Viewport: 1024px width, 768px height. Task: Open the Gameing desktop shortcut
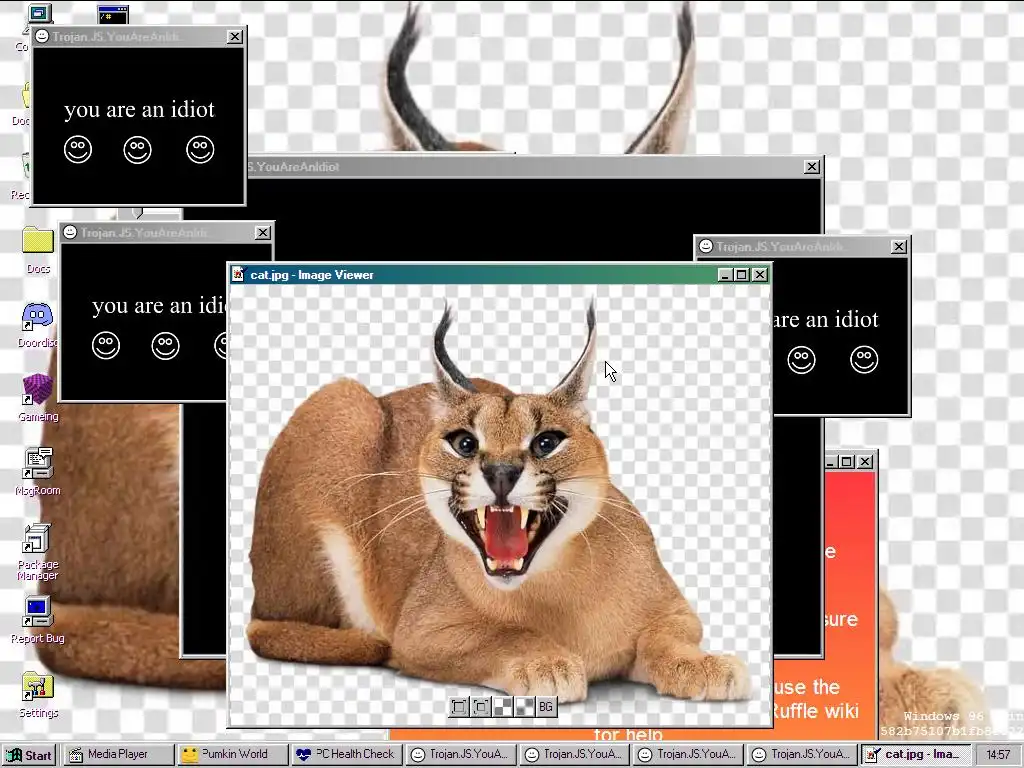click(x=38, y=398)
